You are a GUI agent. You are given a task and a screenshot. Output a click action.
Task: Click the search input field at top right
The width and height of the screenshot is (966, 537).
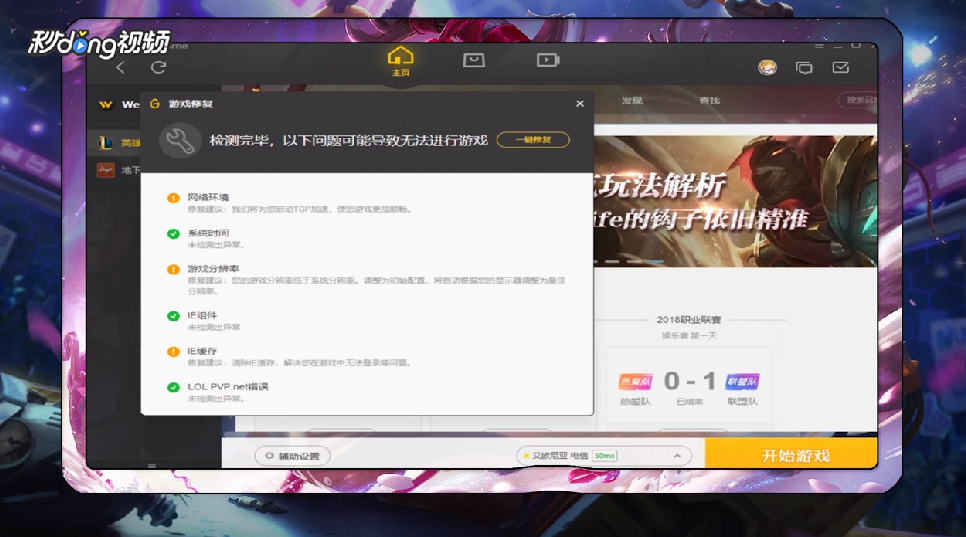tap(858, 100)
